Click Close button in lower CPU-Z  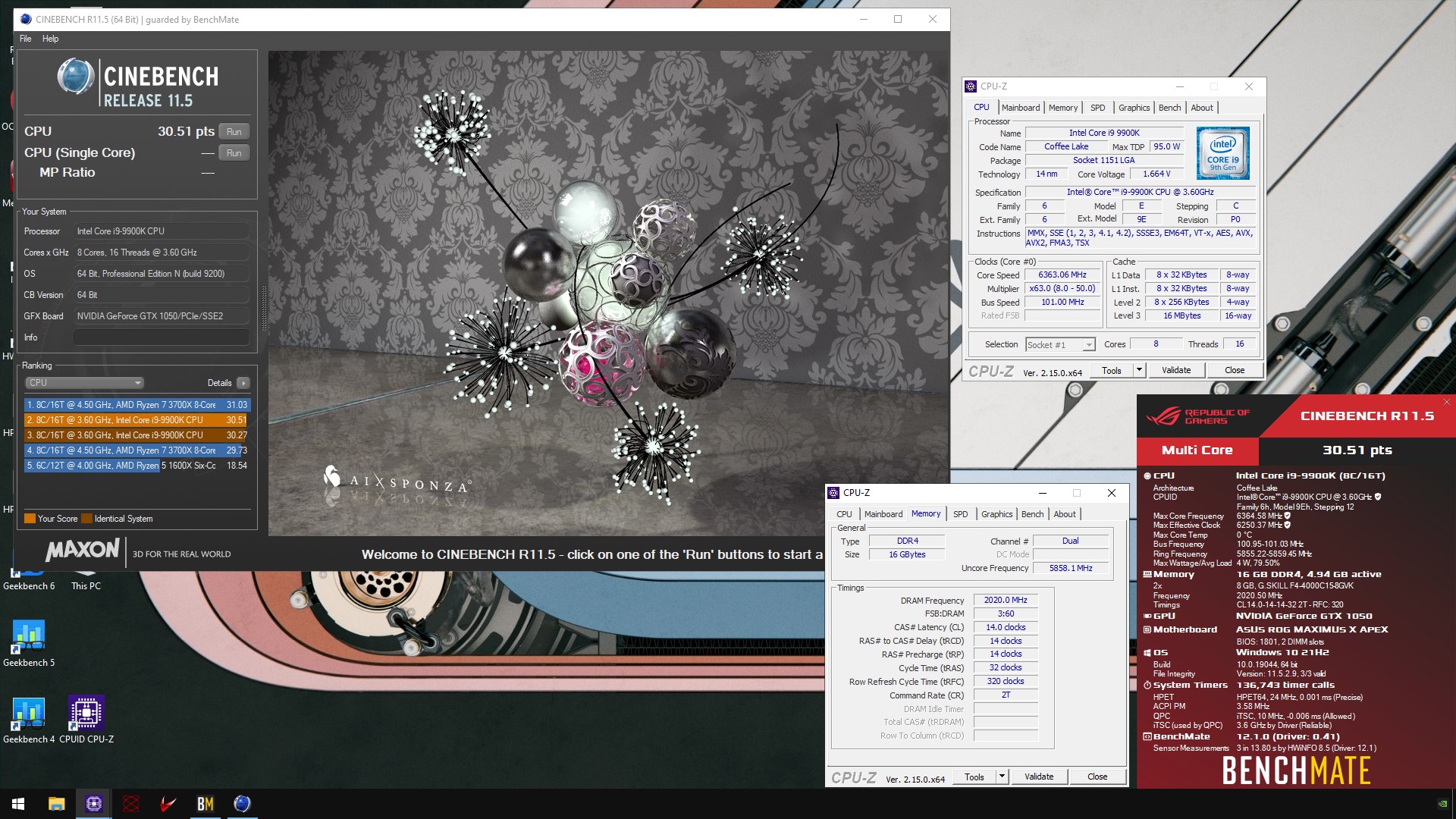(1097, 777)
